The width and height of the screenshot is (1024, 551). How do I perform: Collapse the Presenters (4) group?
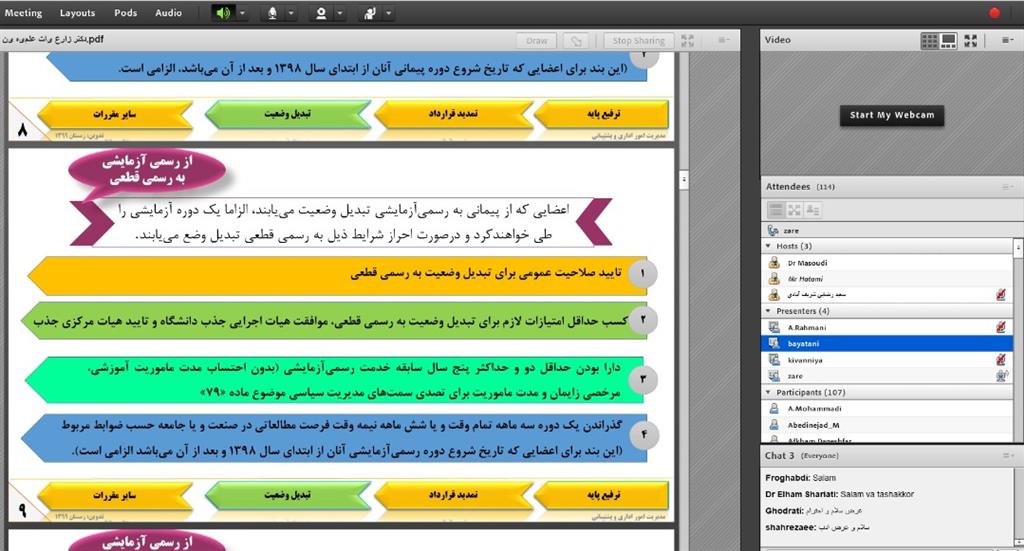(769, 311)
